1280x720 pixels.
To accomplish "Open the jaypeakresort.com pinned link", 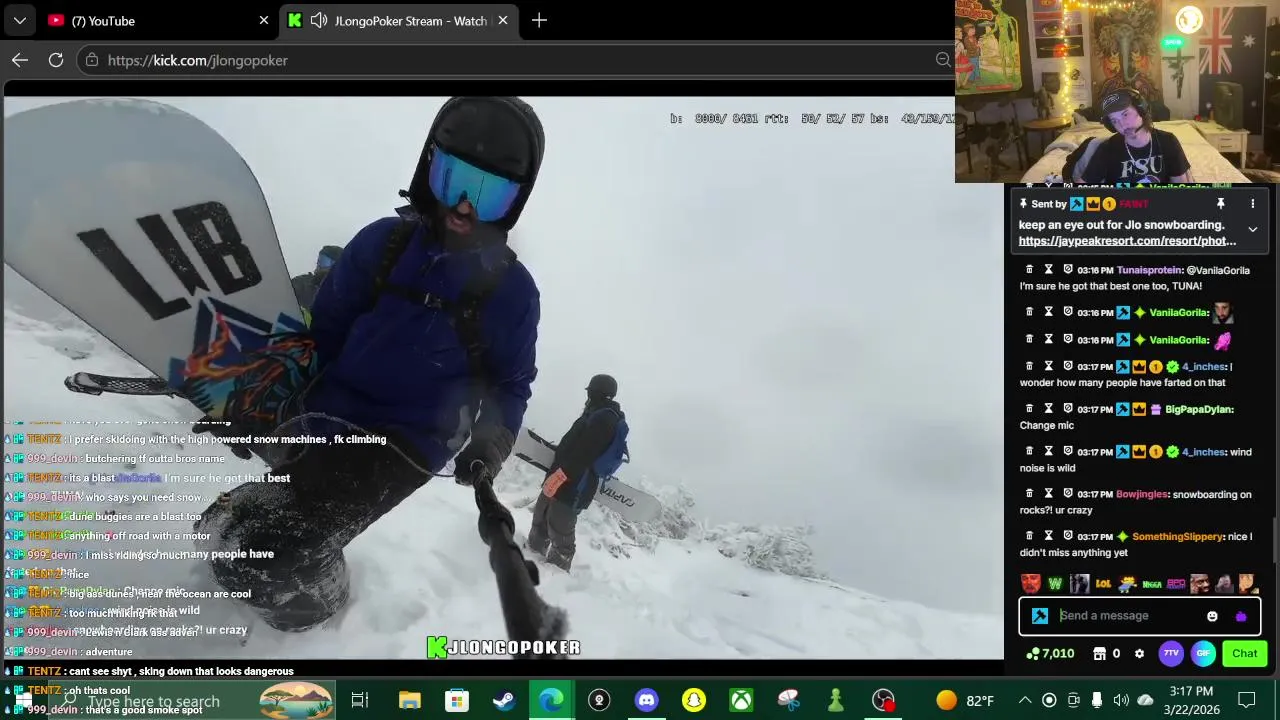I will pyautogui.click(x=1127, y=241).
